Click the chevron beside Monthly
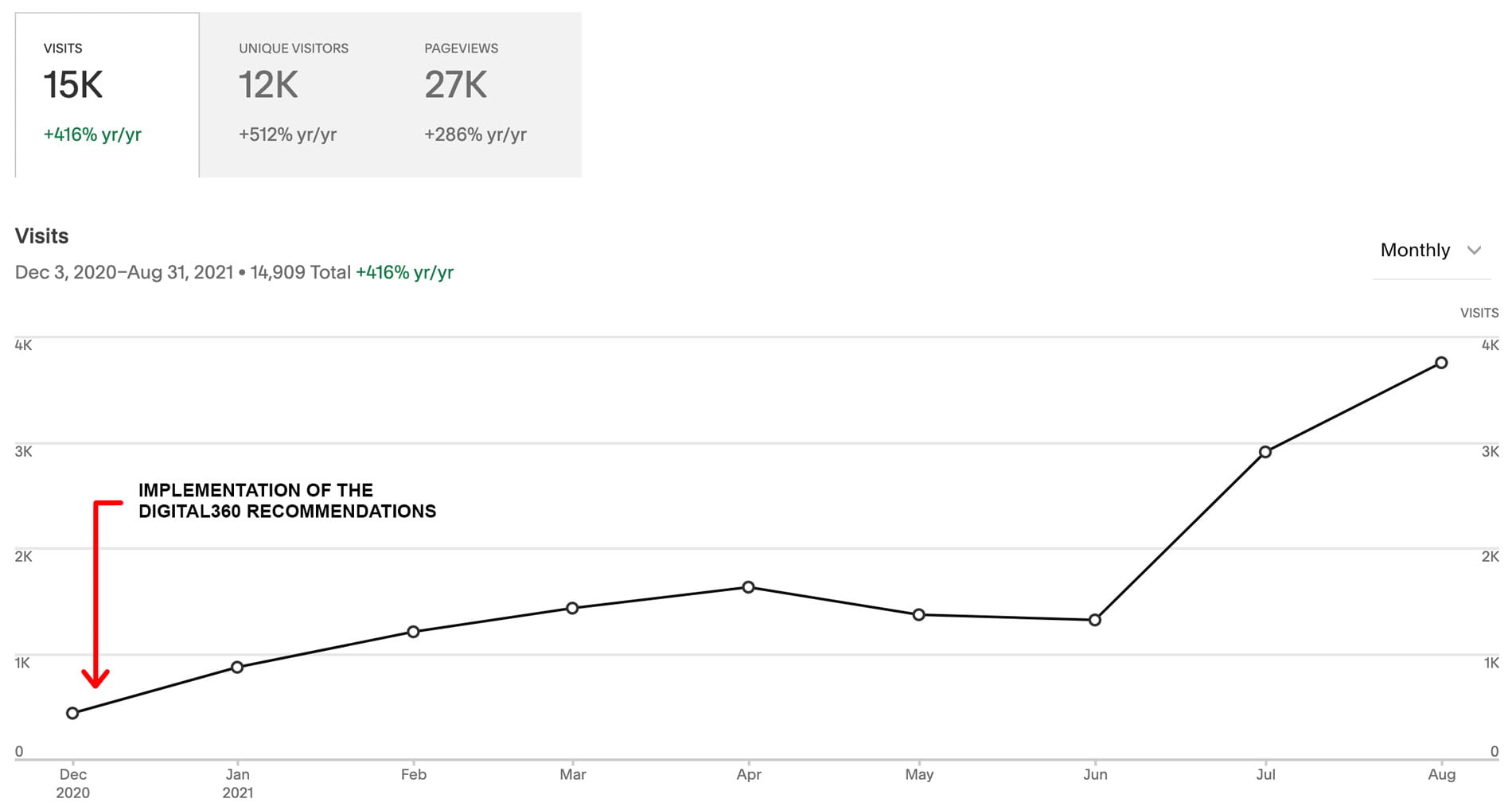The image size is (1512, 810). (1474, 251)
